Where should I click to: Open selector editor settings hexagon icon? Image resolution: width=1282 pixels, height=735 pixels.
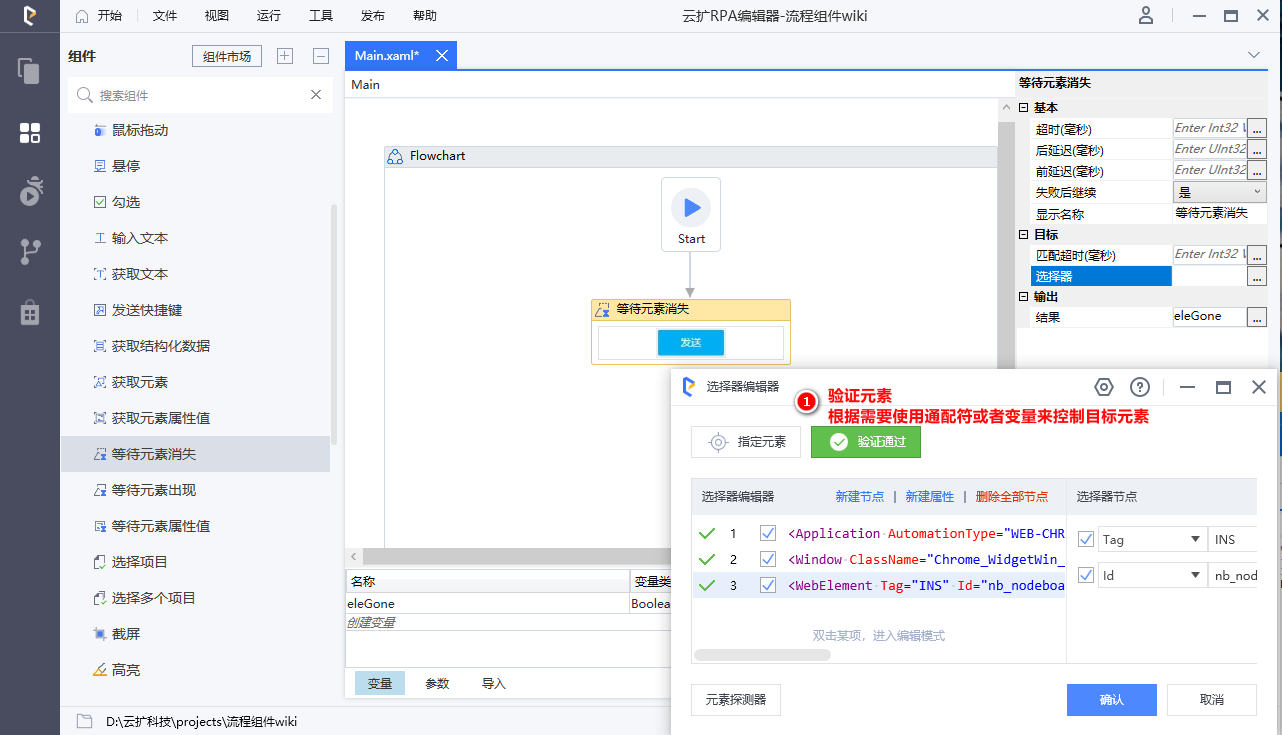[1104, 387]
